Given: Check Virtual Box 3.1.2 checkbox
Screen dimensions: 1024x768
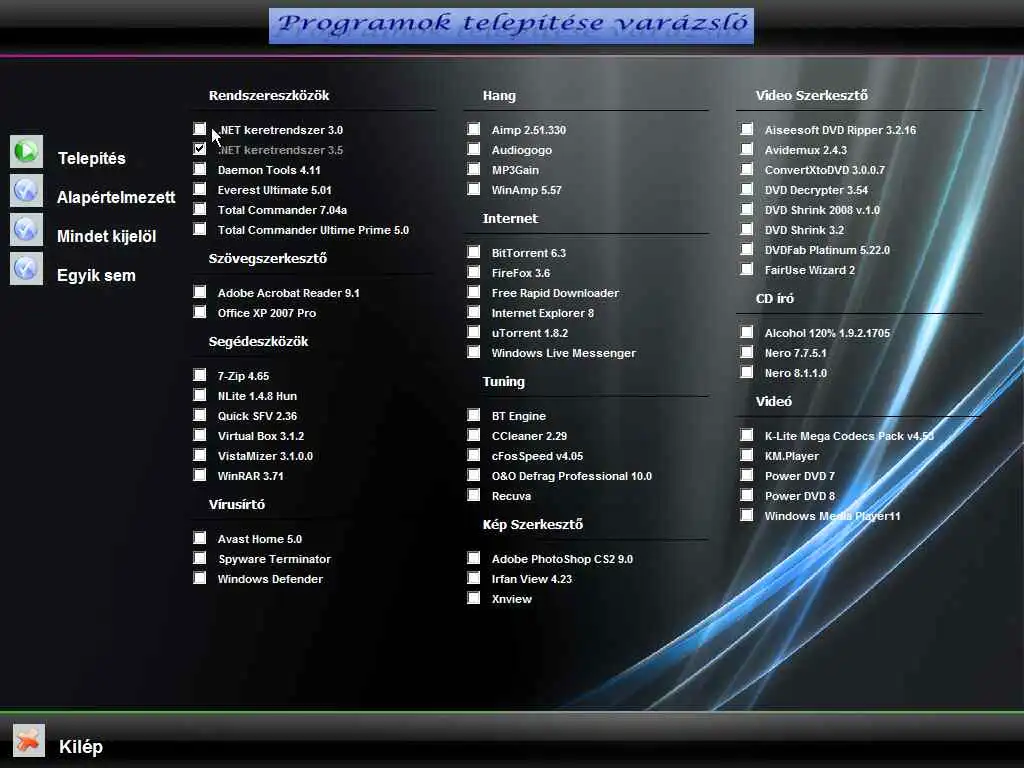Looking at the screenshot, I should click(x=200, y=435).
